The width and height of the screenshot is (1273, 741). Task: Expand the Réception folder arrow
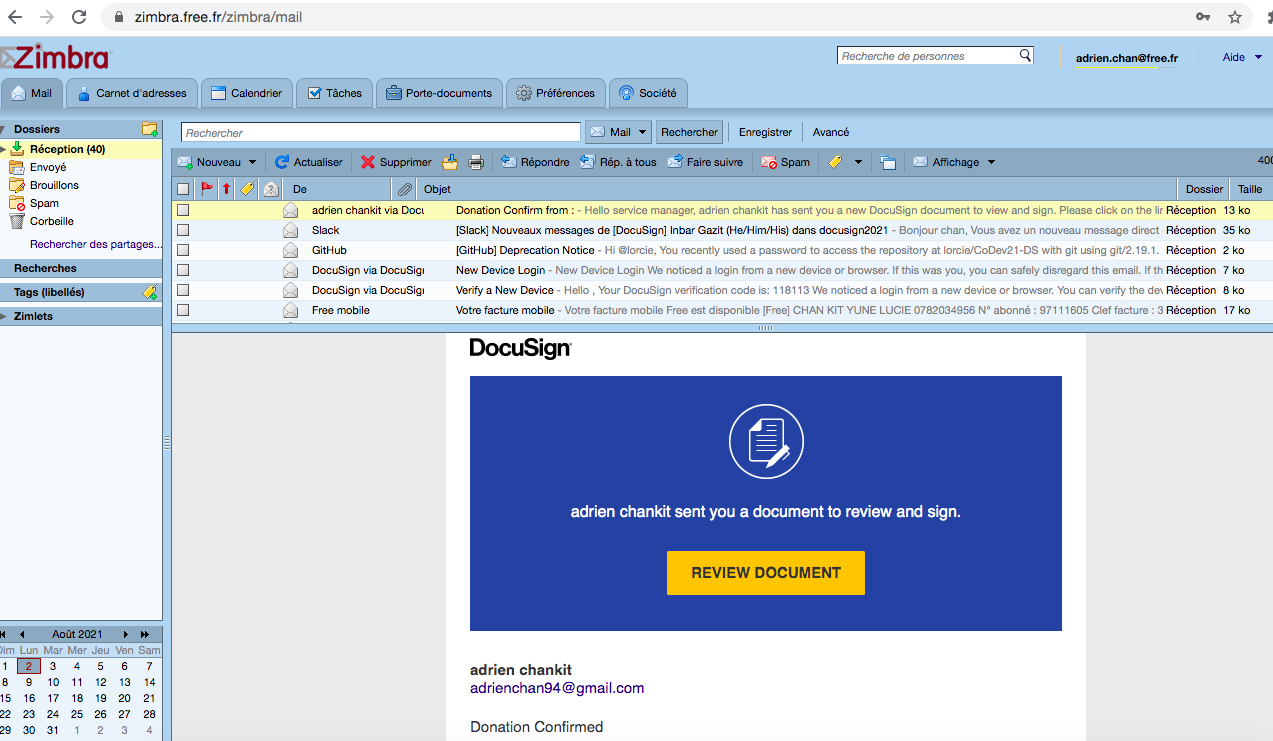point(3,149)
